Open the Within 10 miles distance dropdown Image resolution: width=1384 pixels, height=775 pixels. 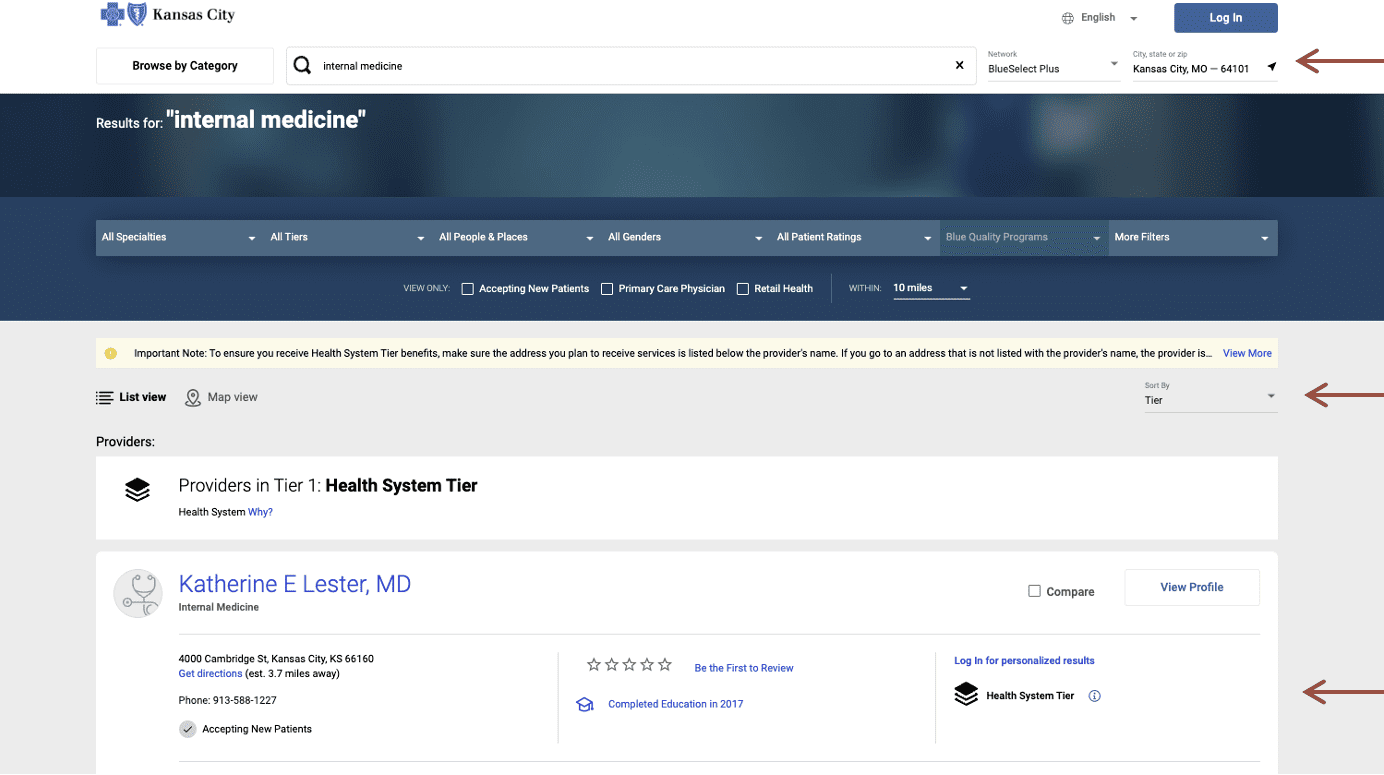click(930, 288)
